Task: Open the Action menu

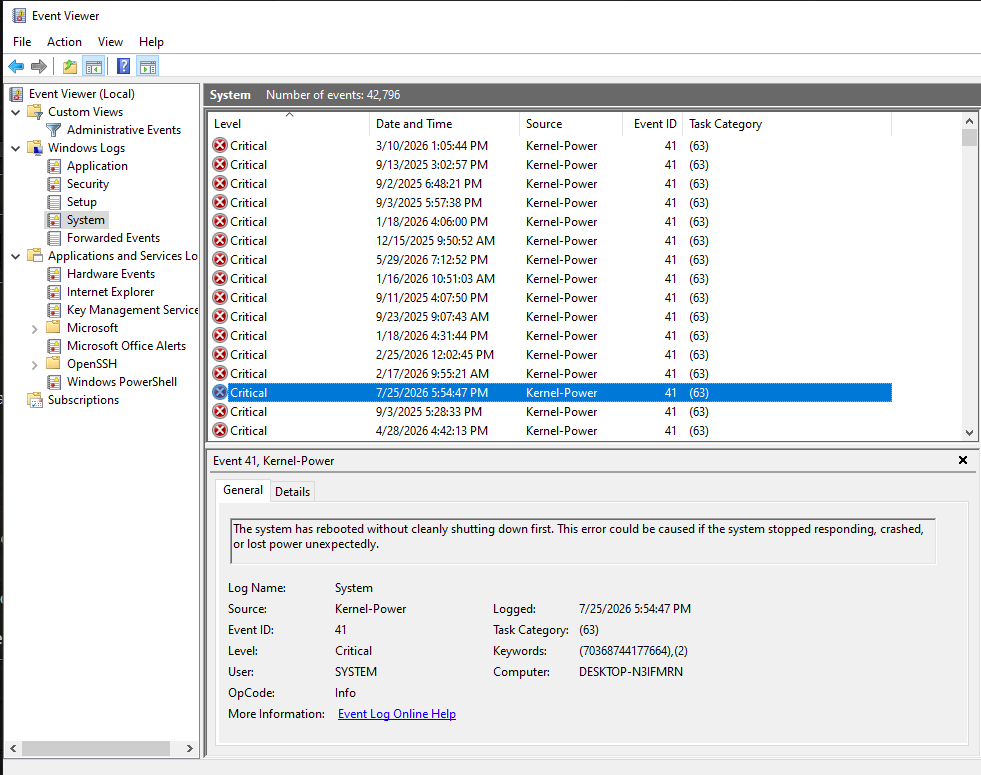Action: coord(64,42)
